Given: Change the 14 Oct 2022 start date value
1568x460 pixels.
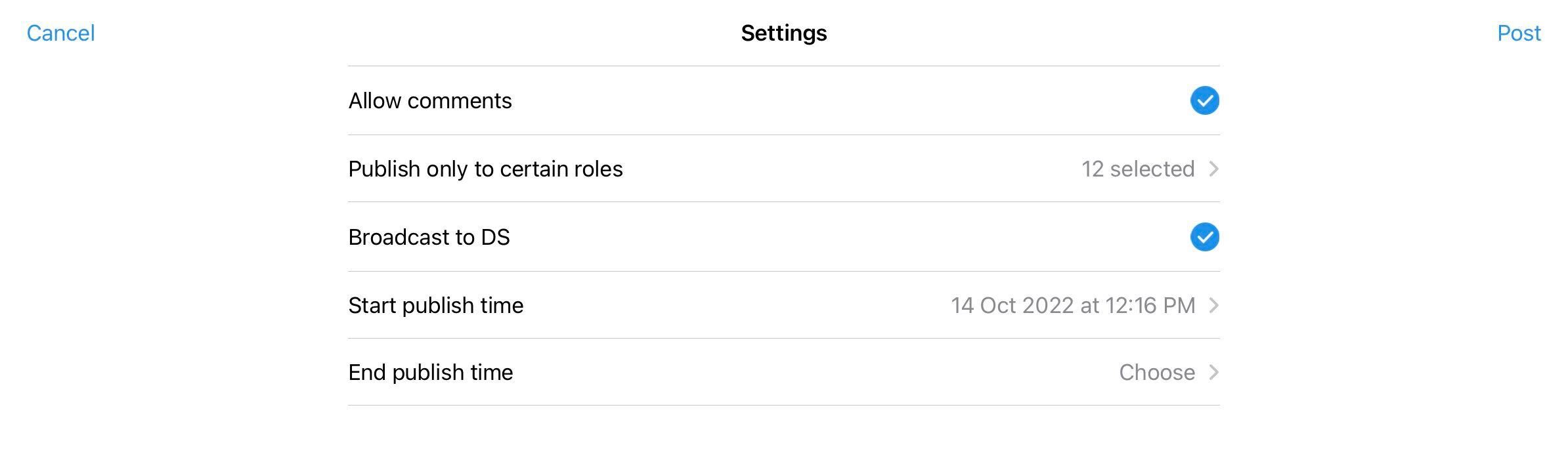Looking at the screenshot, I should [x=1073, y=305].
